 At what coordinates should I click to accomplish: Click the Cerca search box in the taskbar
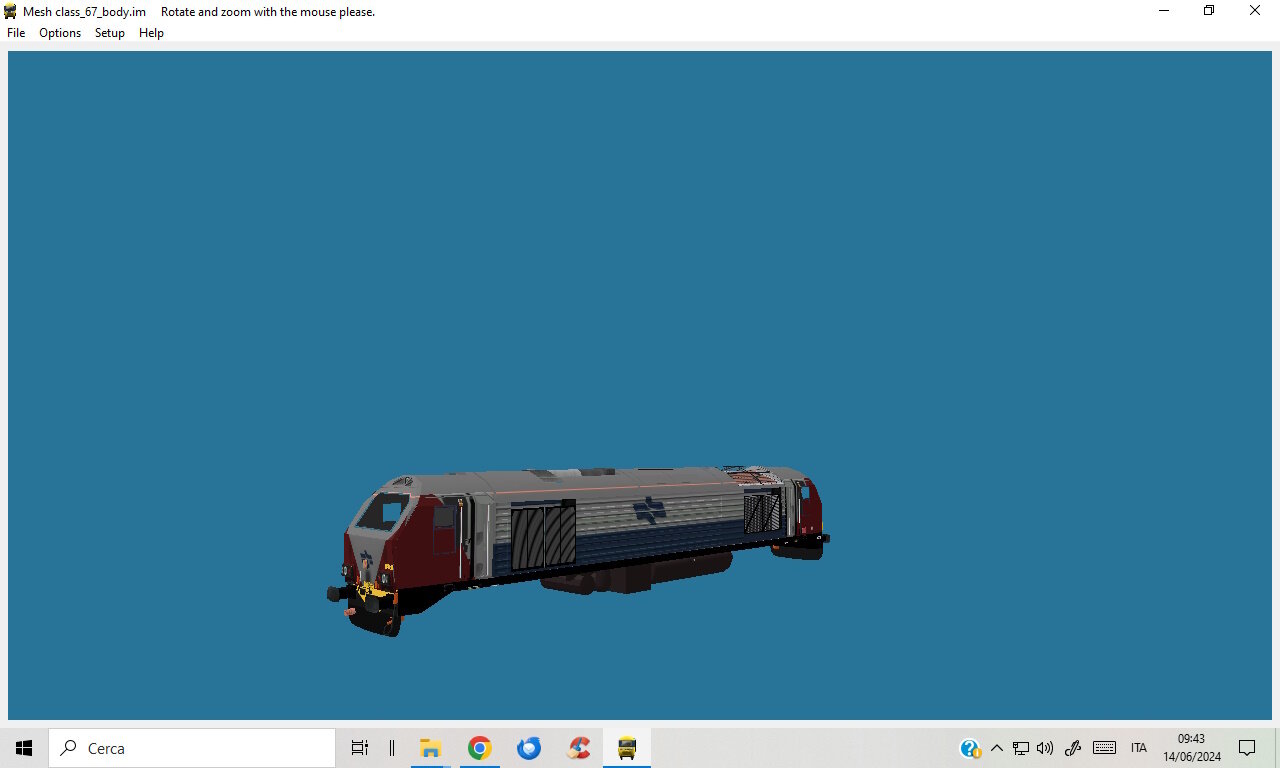point(192,748)
